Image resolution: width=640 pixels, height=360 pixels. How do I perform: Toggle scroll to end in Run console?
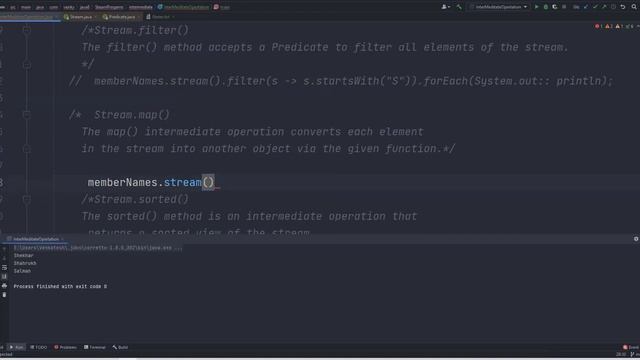point(4,276)
